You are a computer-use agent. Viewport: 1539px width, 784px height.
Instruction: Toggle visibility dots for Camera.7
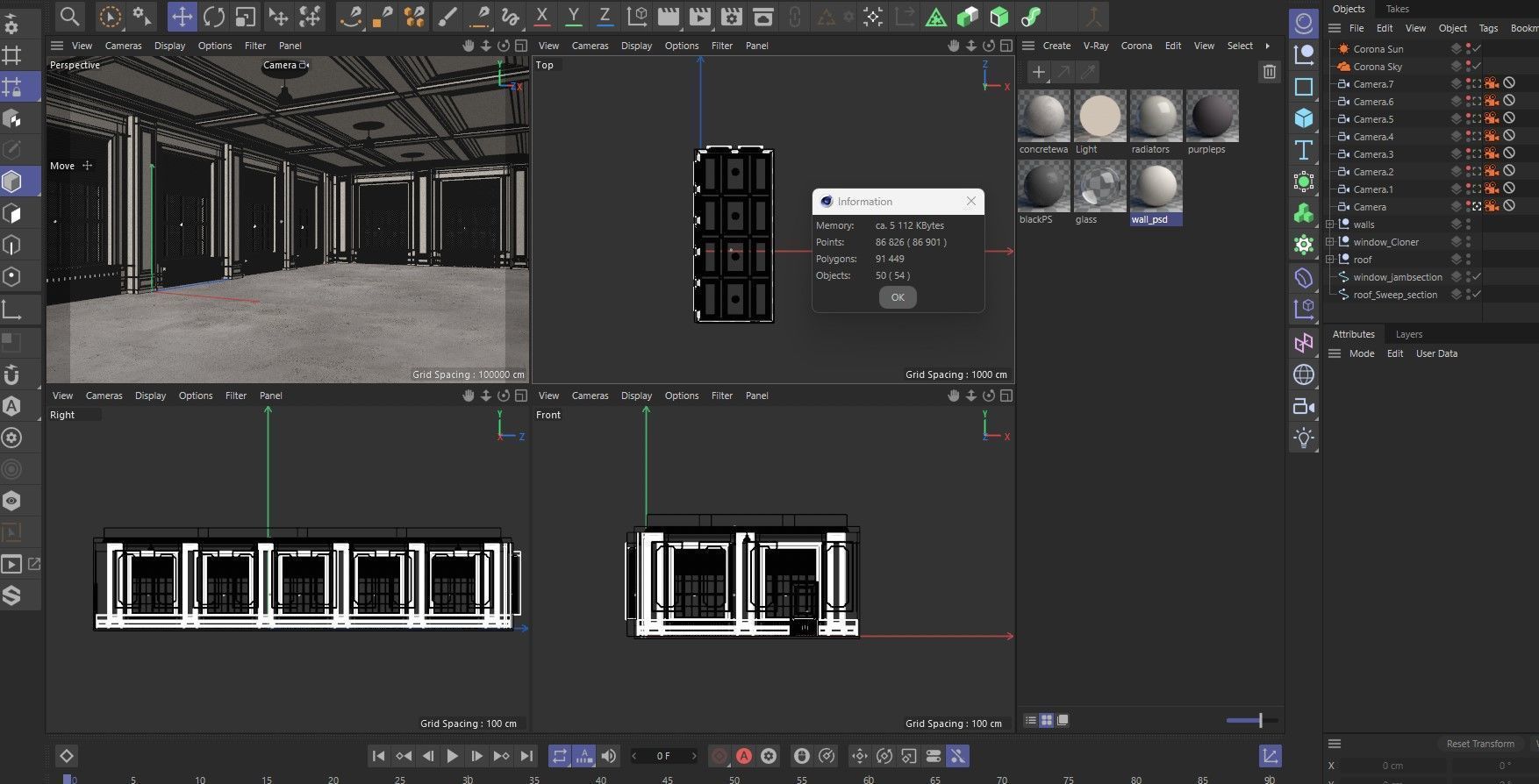pos(1468,84)
